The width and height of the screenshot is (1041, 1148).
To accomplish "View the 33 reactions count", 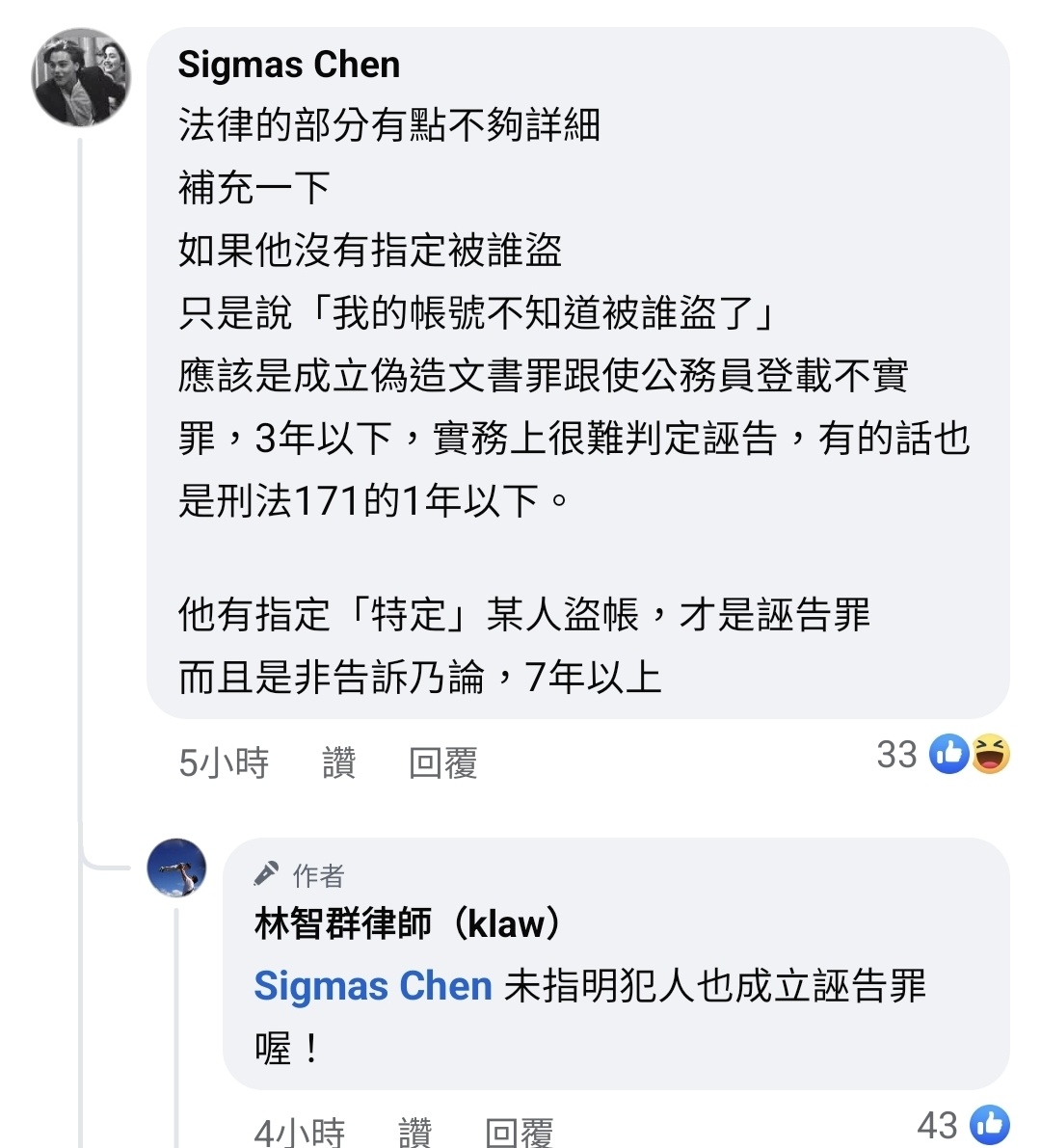I will pos(896,754).
